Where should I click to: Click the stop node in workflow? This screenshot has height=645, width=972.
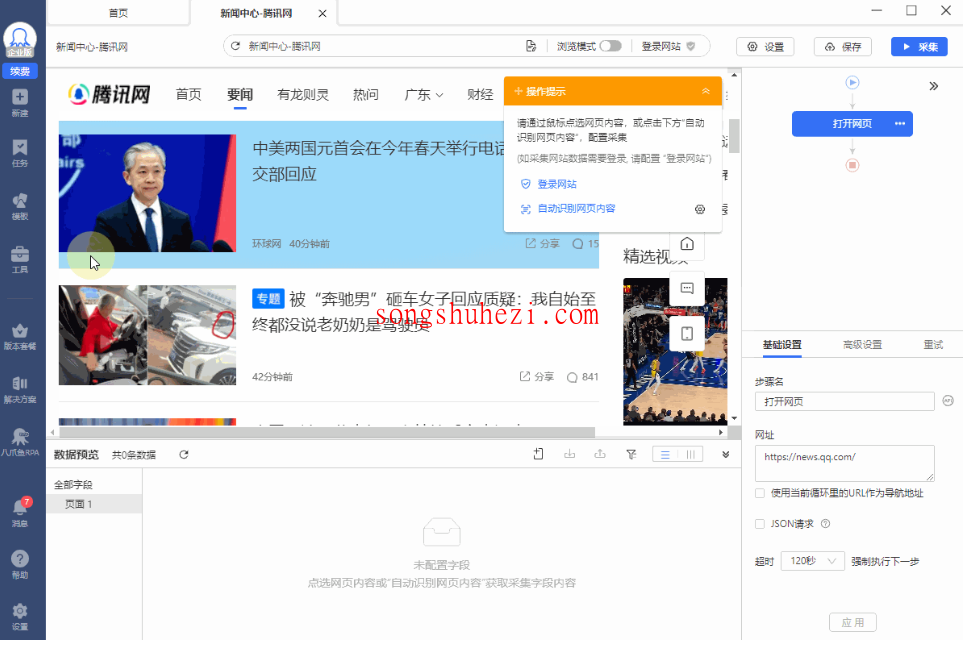(852, 165)
